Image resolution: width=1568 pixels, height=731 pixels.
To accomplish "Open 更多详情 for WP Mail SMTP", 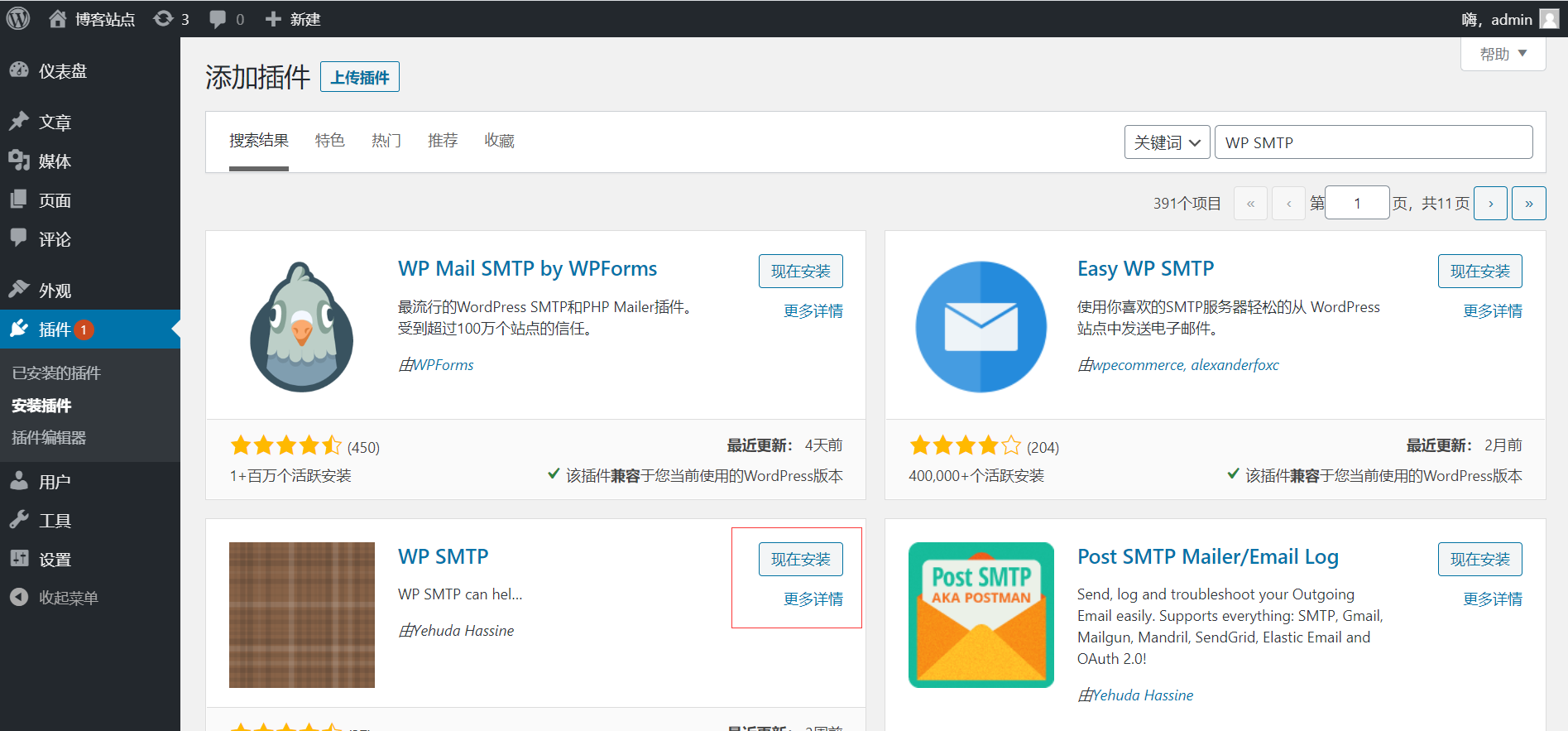I will (813, 311).
